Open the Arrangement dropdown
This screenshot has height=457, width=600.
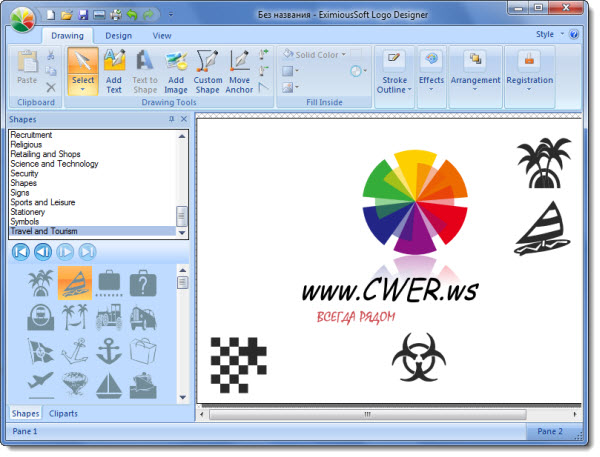[475, 75]
